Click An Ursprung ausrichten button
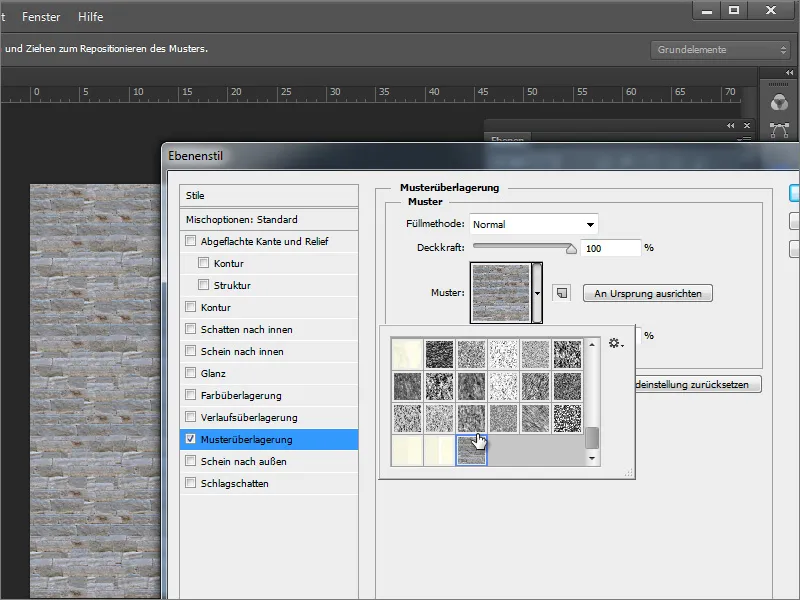 [648, 293]
